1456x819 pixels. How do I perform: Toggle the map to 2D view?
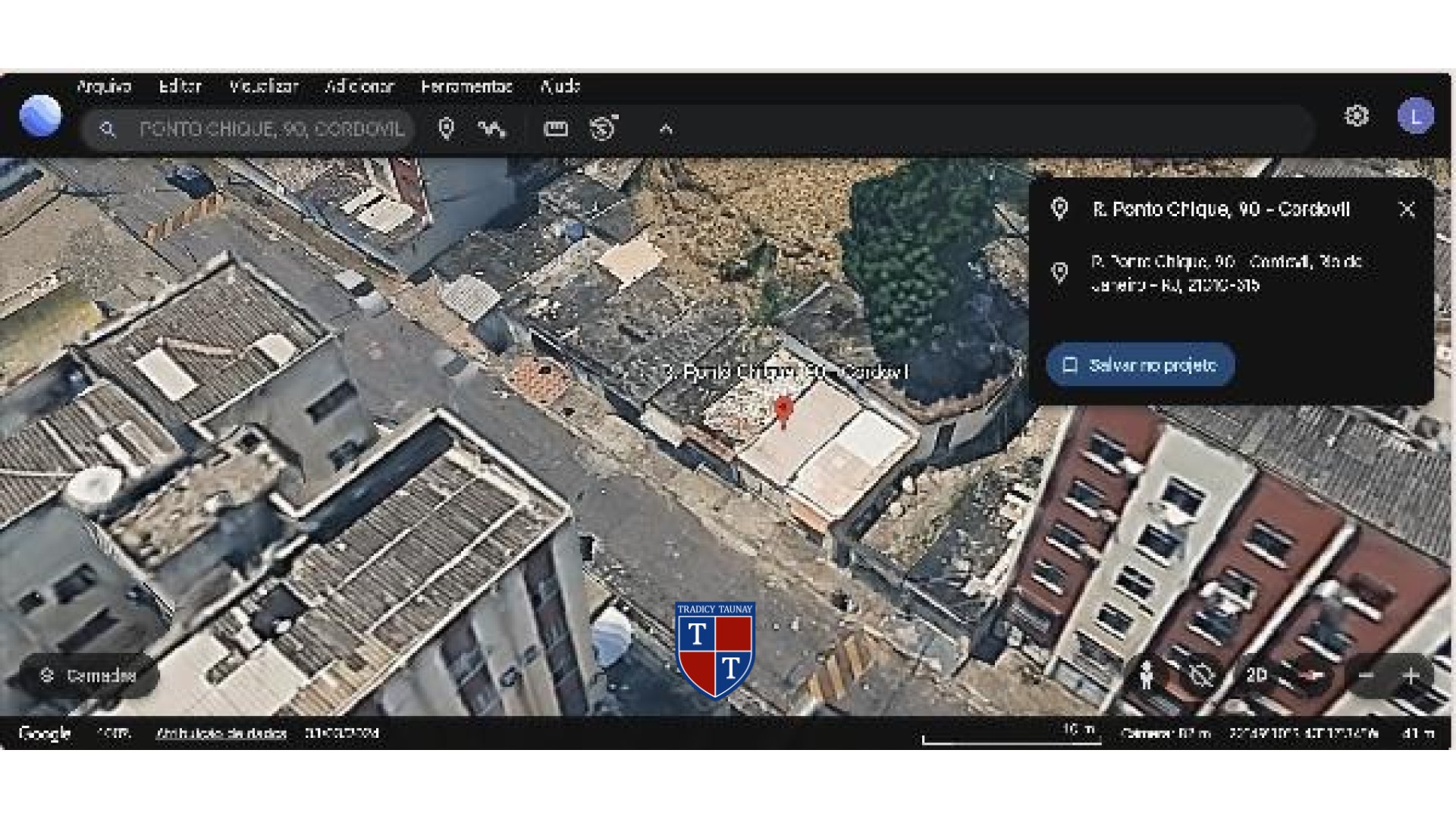coord(1256,675)
